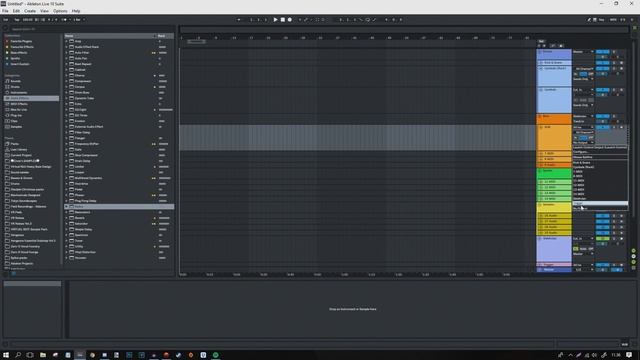Click Favourite Effects collection label
640x360 pixels.
pos(22,47)
